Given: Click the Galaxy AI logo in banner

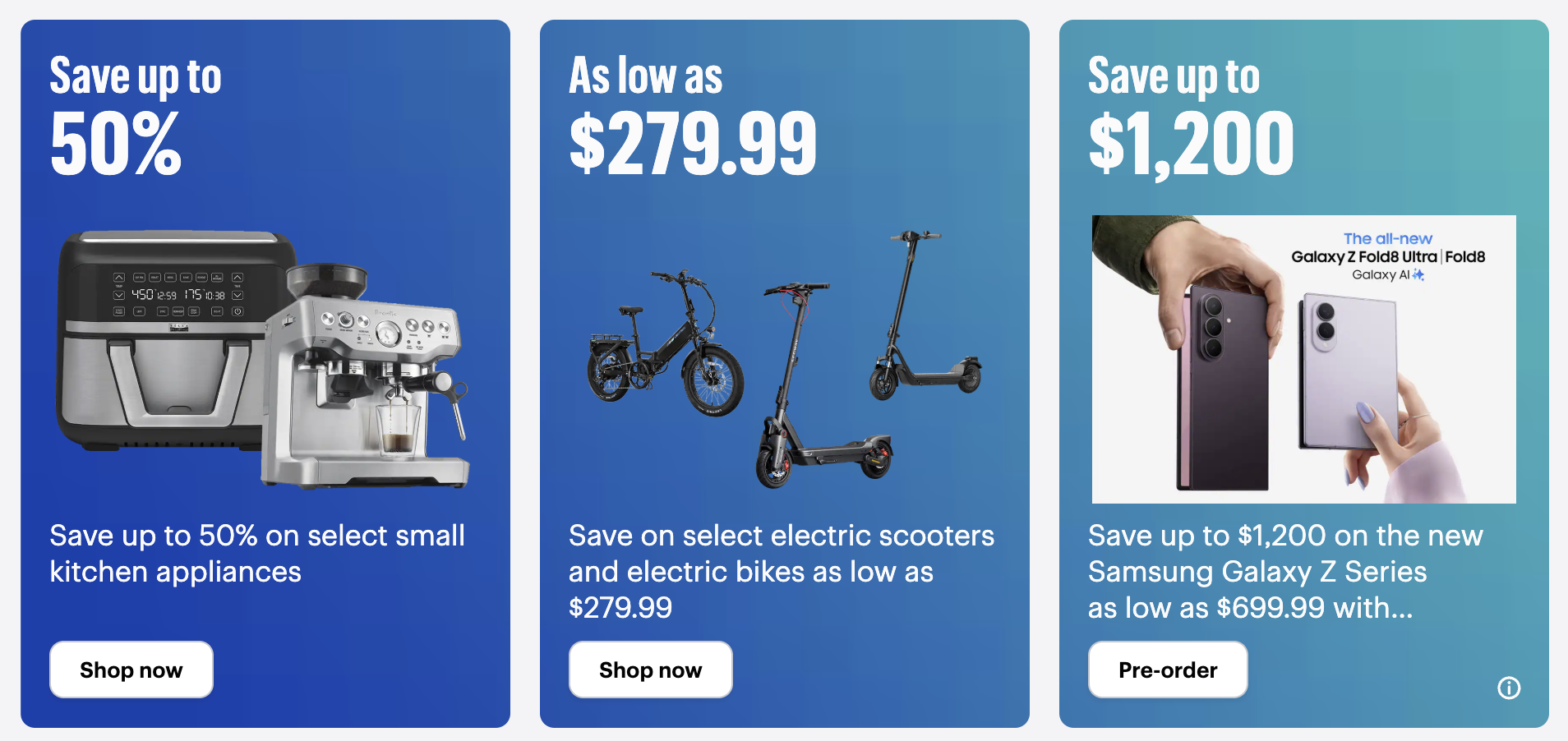Looking at the screenshot, I should click(1388, 274).
